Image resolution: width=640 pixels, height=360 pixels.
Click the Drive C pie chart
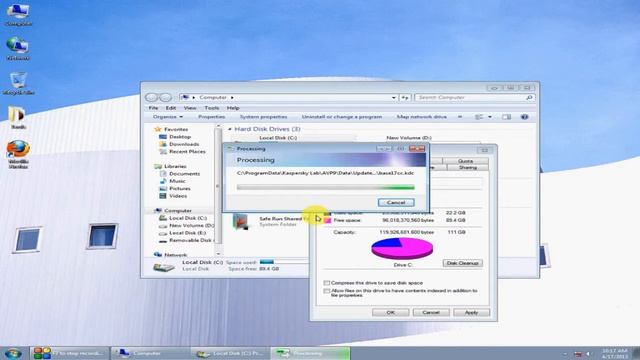coord(402,248)
